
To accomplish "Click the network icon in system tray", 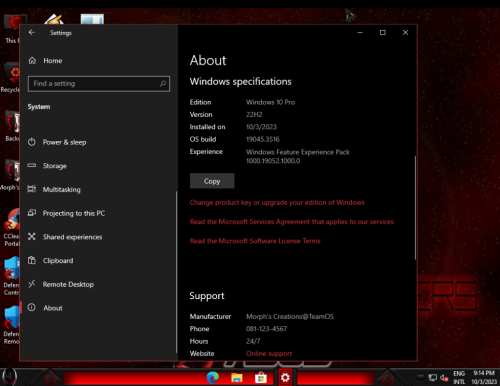I will (433, 378).
